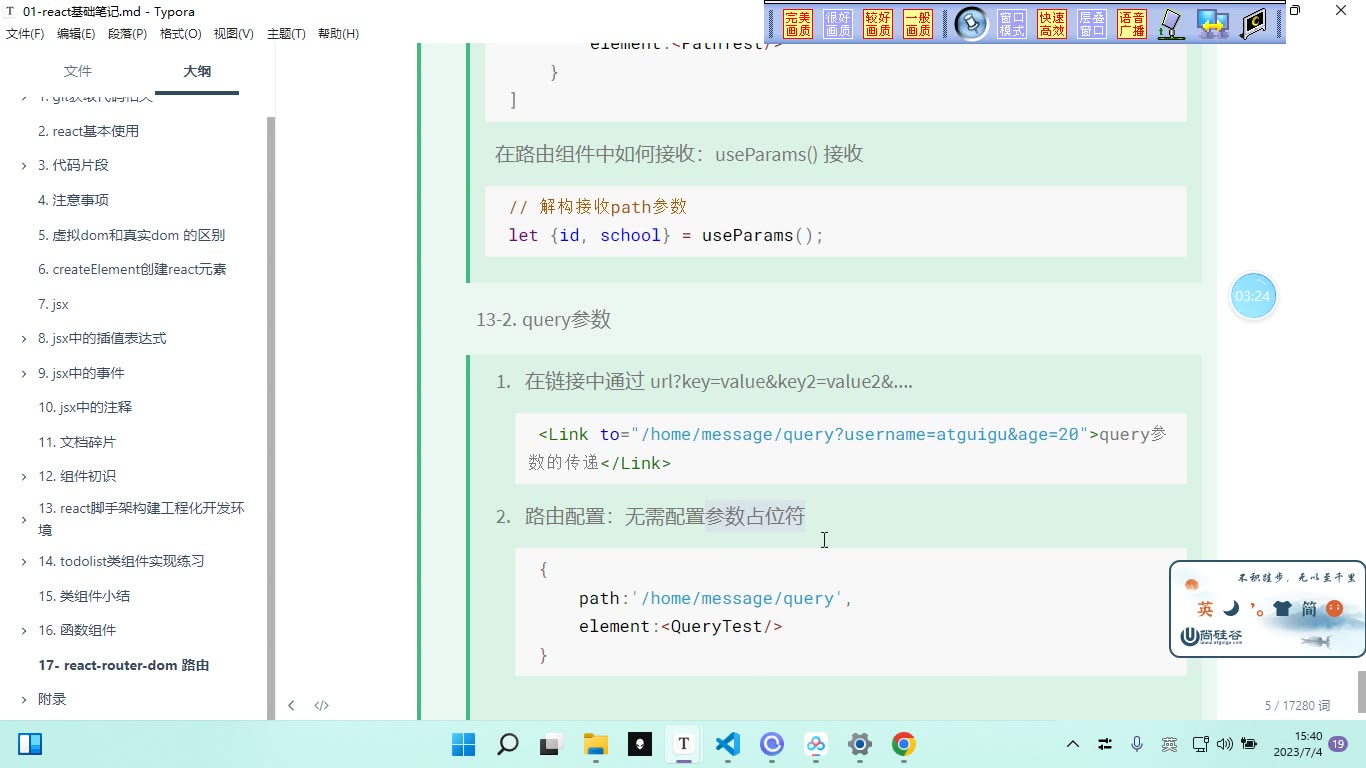This screenshot has width=1366, height=768.
Task: Click the document vertical scrollbar thumb
Action: tap(1361, 691)
